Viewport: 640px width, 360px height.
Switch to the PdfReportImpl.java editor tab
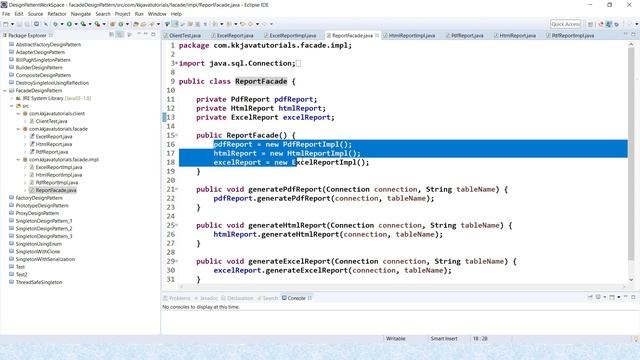tap(572, 36)
